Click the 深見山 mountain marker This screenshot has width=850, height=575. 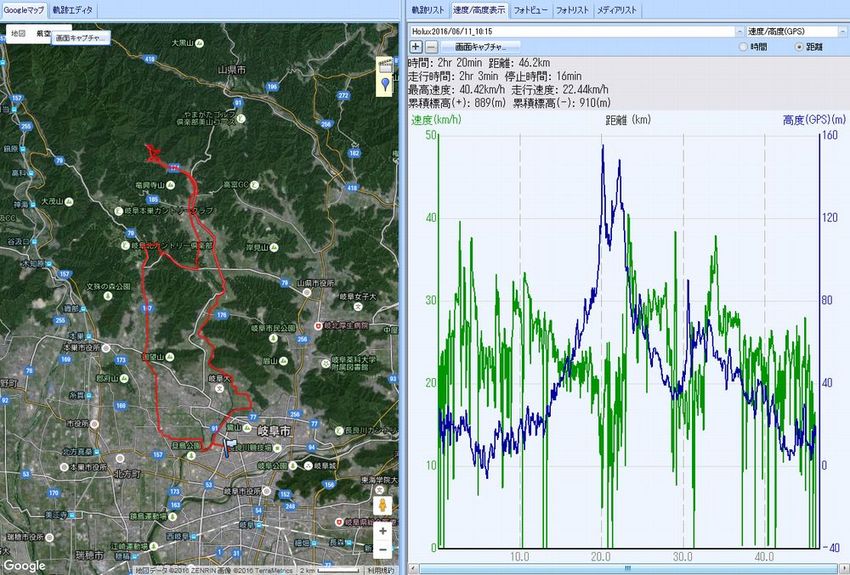point(274,248)
